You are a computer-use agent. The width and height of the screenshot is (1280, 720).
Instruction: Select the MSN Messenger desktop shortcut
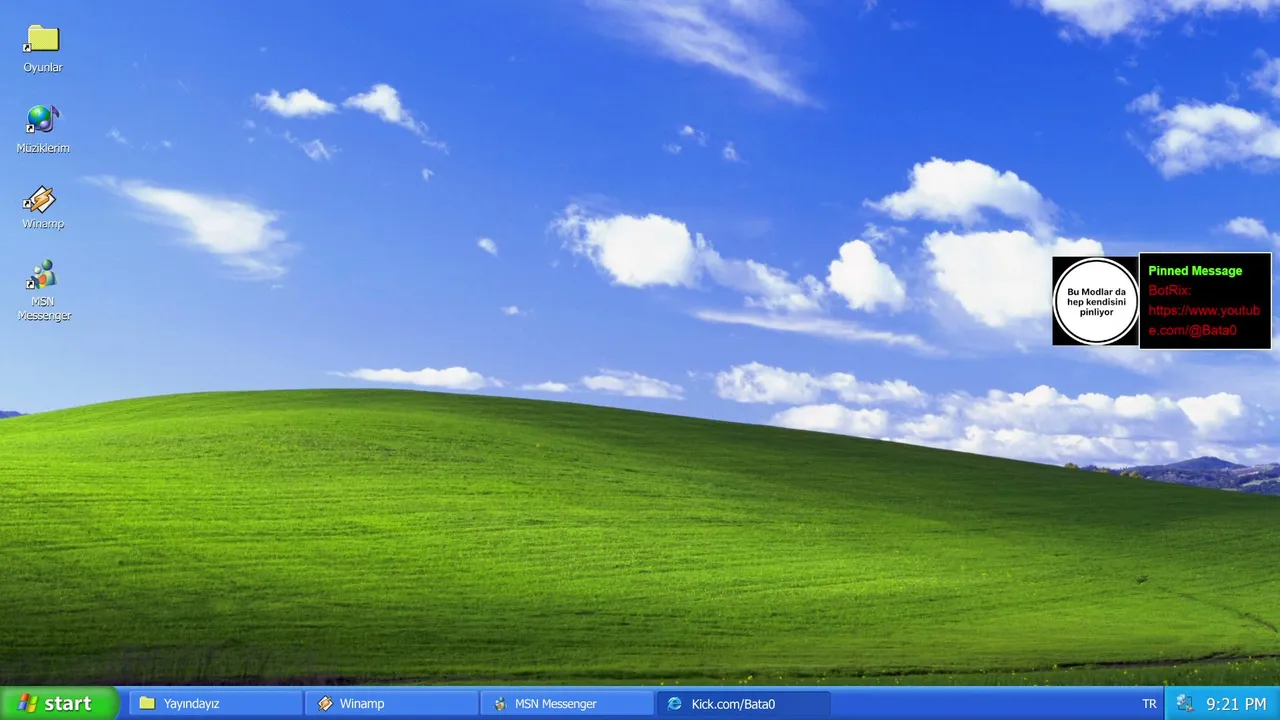point(44,290)
